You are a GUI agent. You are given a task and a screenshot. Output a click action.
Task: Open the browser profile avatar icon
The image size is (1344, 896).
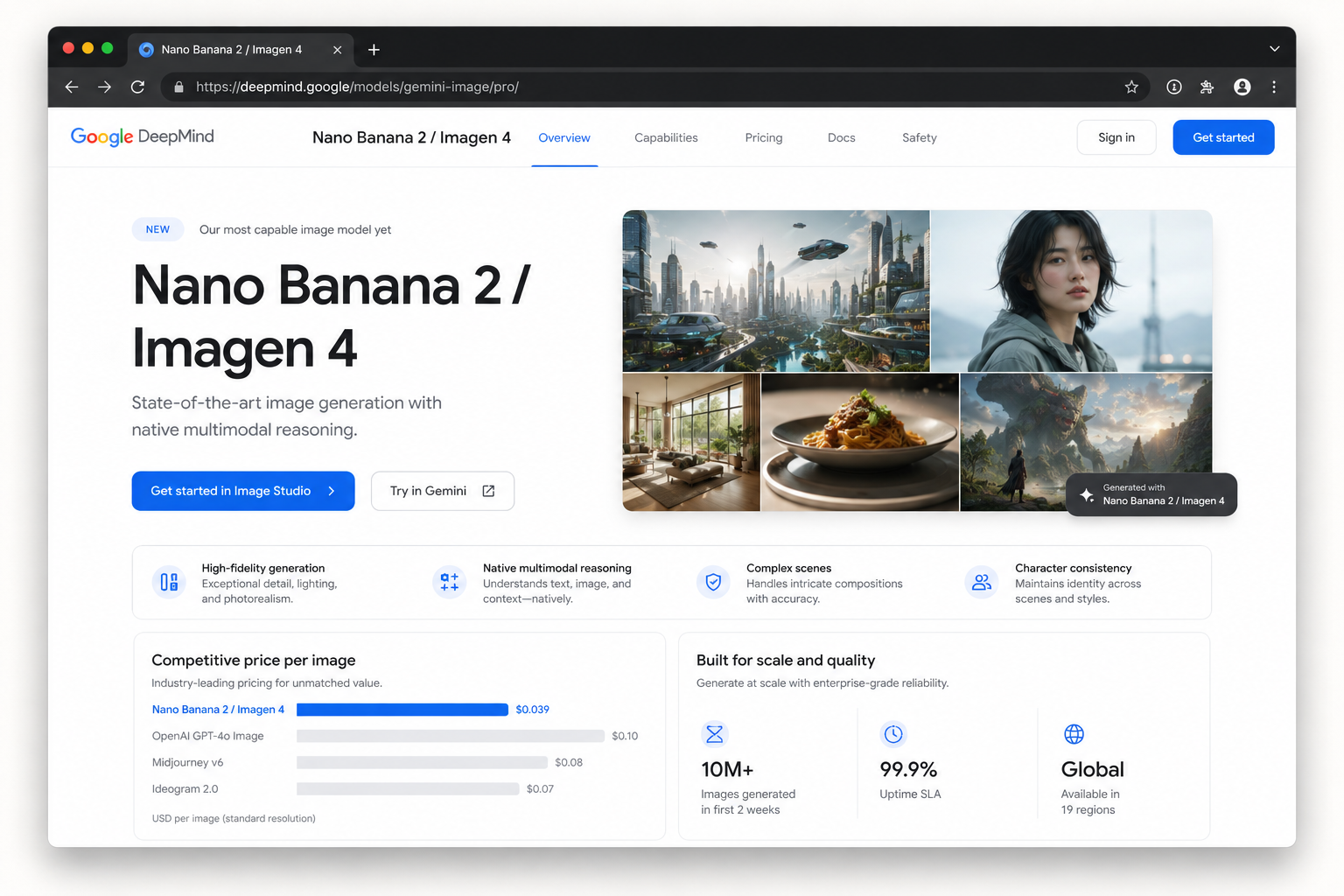tap(1242, 87)
